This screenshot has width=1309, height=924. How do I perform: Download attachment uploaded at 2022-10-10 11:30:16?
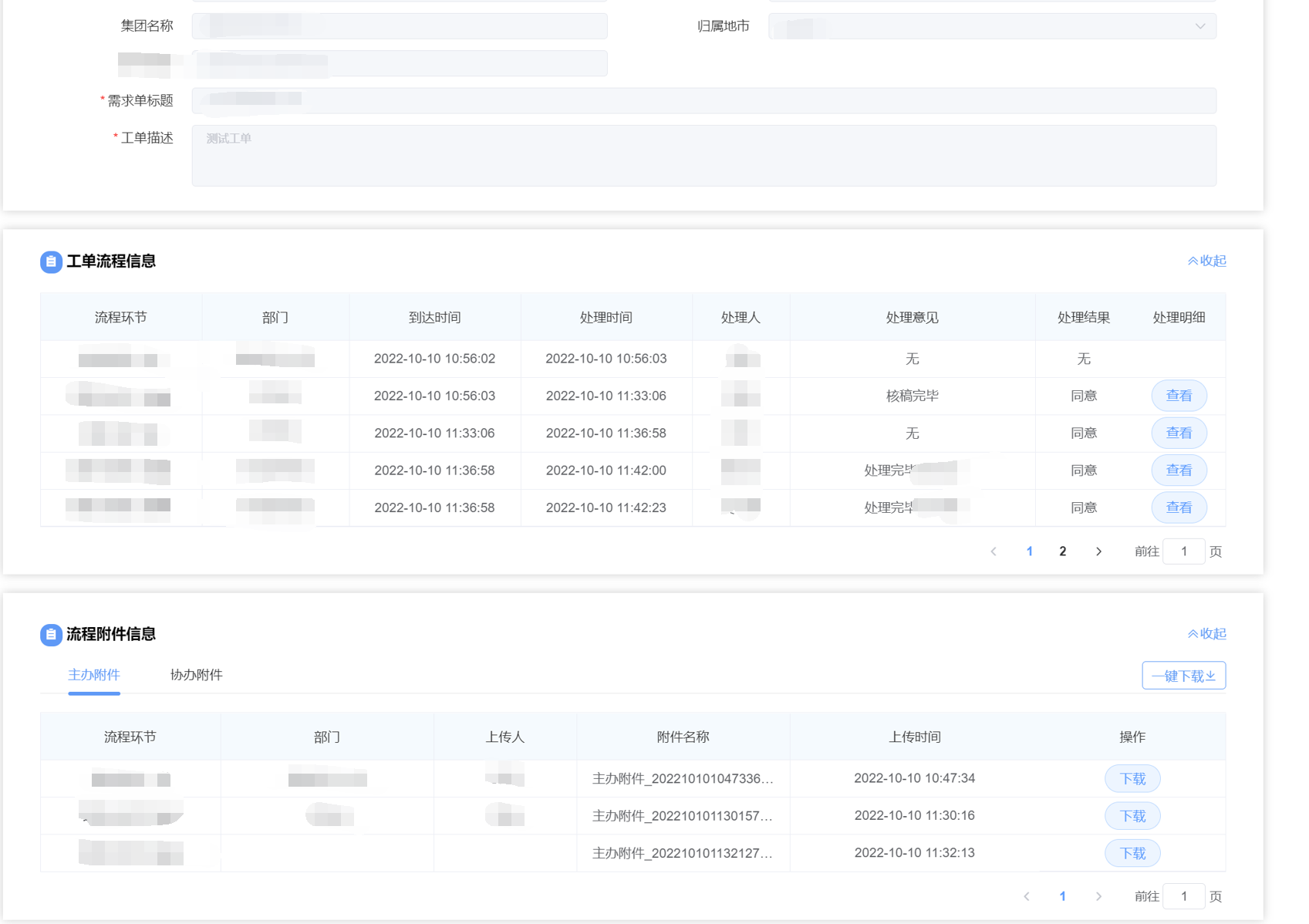pos(1132,816)
